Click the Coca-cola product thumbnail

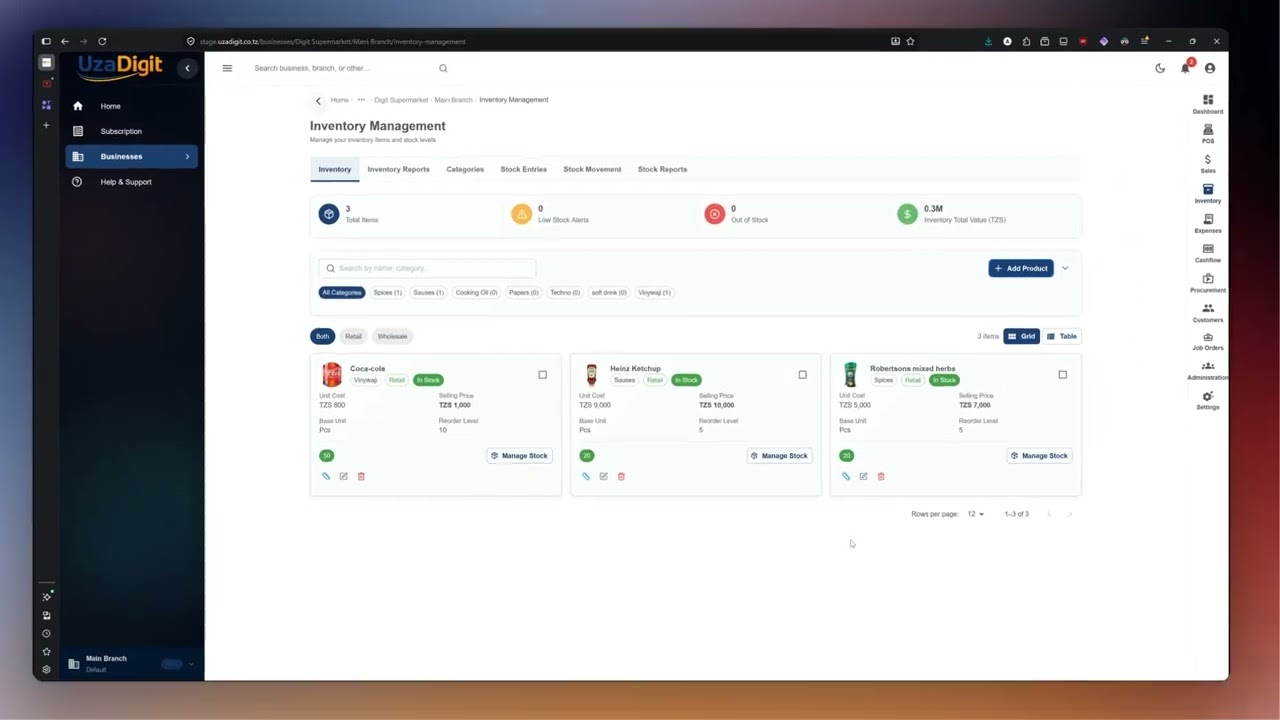331,375
